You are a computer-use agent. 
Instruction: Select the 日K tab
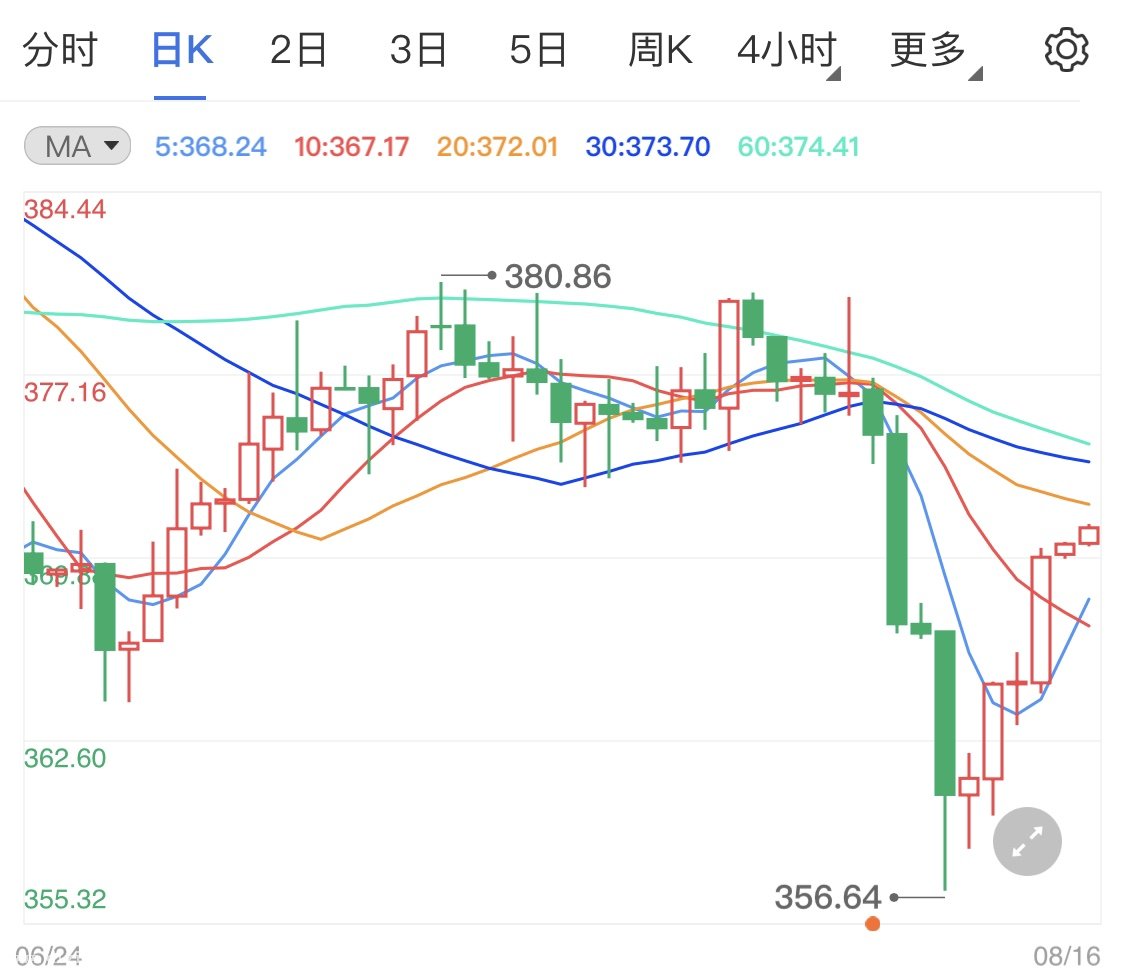click(x=181, y=49)
